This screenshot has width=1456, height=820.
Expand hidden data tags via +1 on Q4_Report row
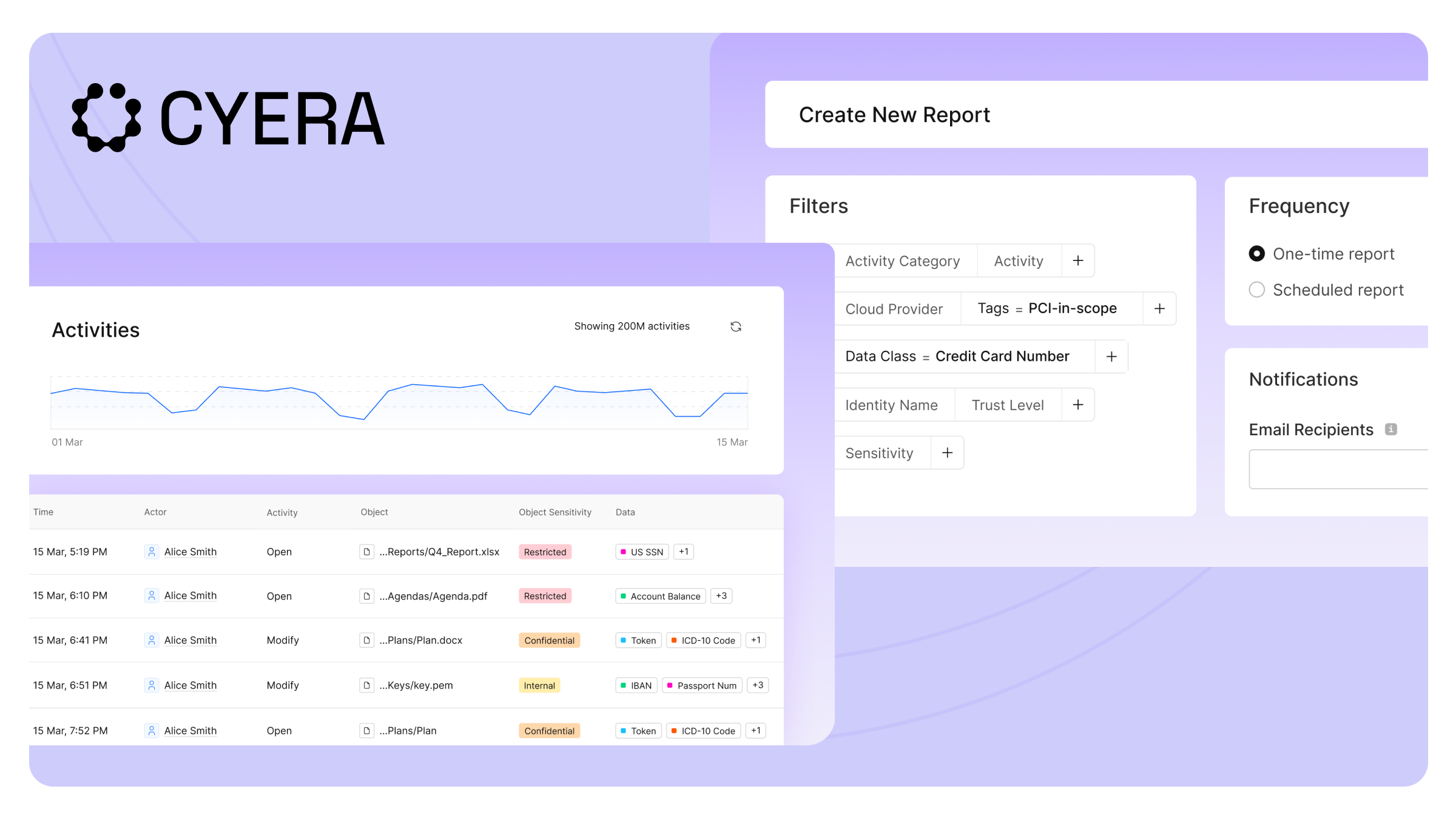[683, 551]
